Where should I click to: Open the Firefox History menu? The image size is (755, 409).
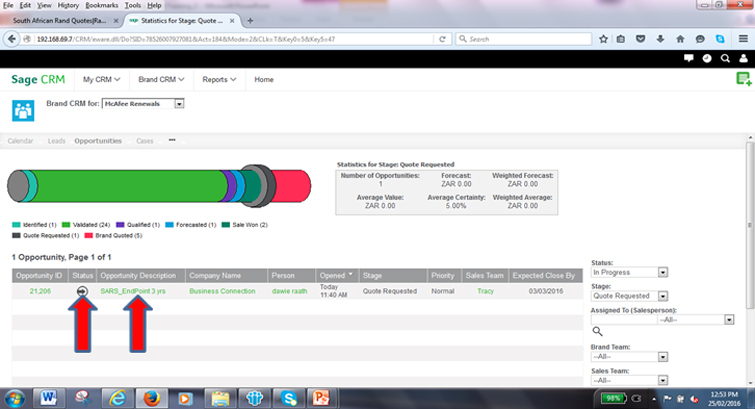tap(68, 5)
